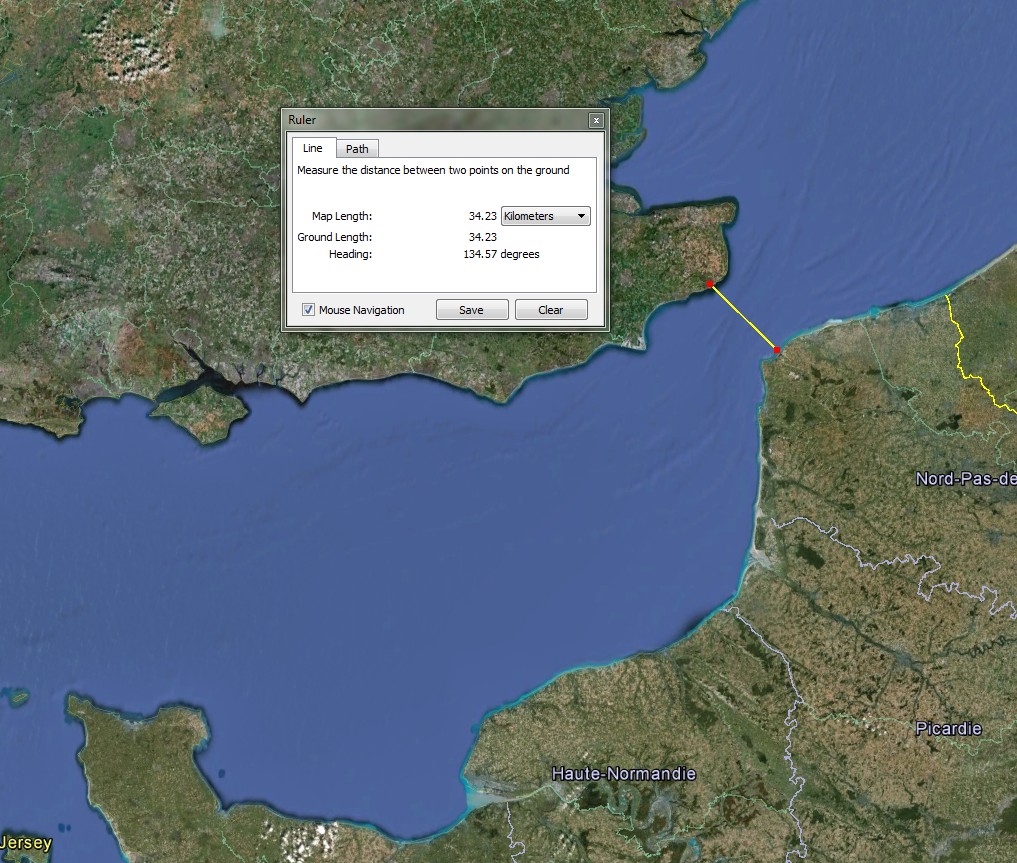Click the Nord-Pas-de region label
Image resolution: width=1017 pixels, height=863 pixels.
[x=966, y=479]
